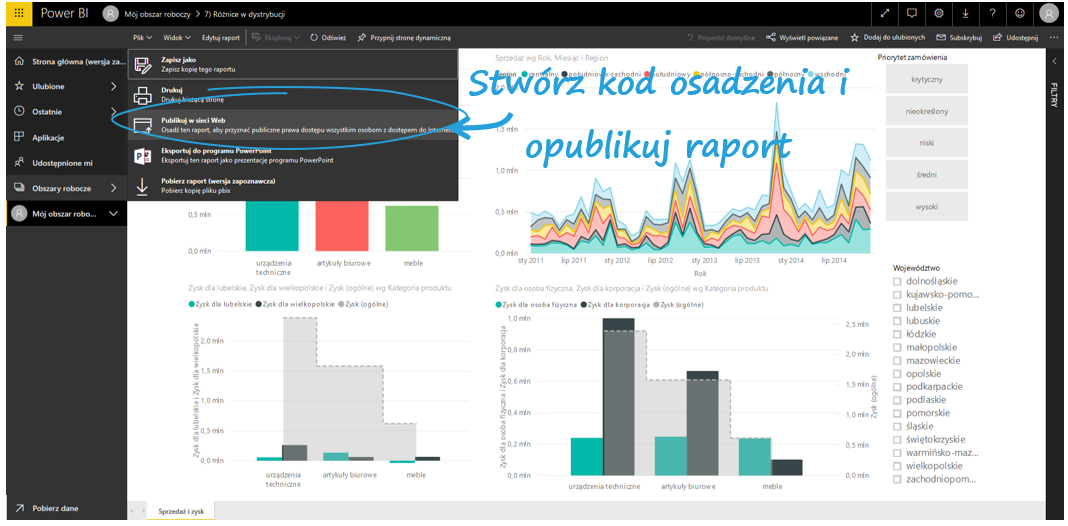Check the dolnośląskie województwo checkbox
Screen dimensions: 1068x526
pyautogui.click(x=898, y=282)
